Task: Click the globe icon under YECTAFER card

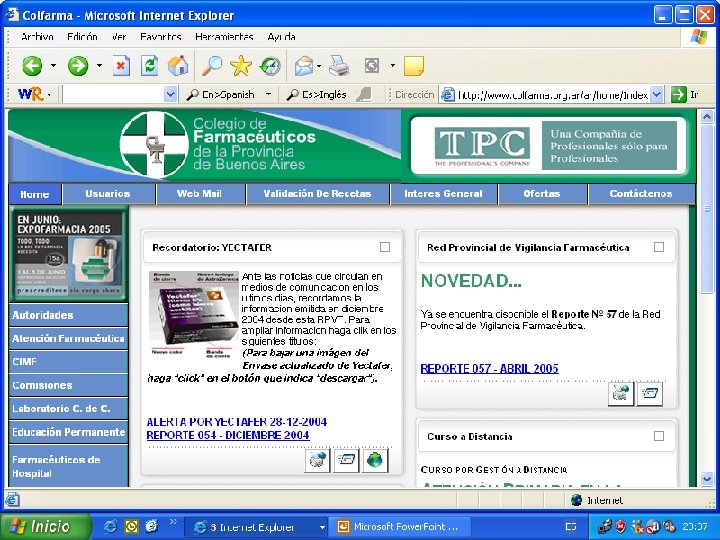Action: (375, 460)
